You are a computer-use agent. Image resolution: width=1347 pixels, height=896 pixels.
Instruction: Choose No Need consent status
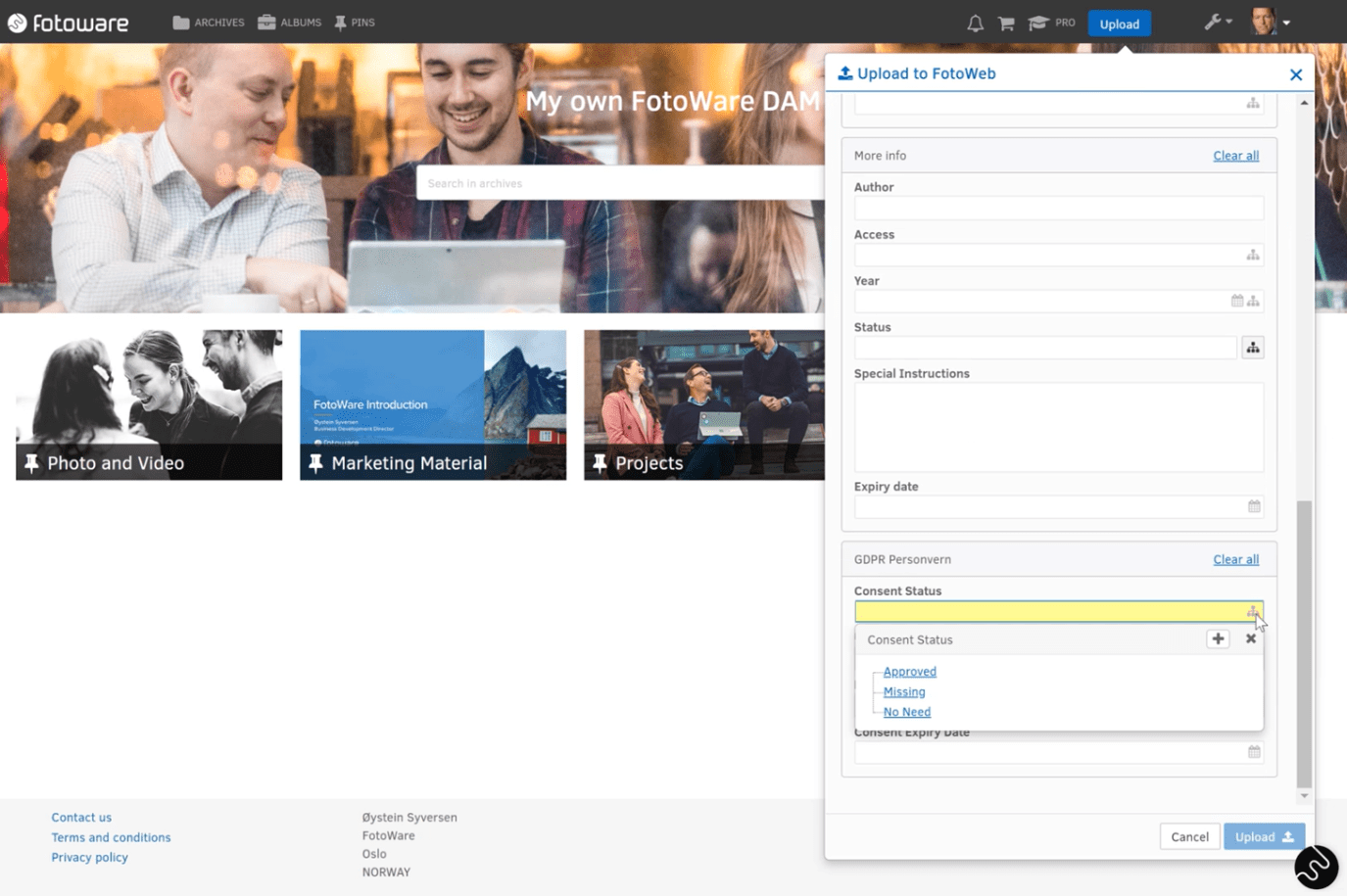906,712
